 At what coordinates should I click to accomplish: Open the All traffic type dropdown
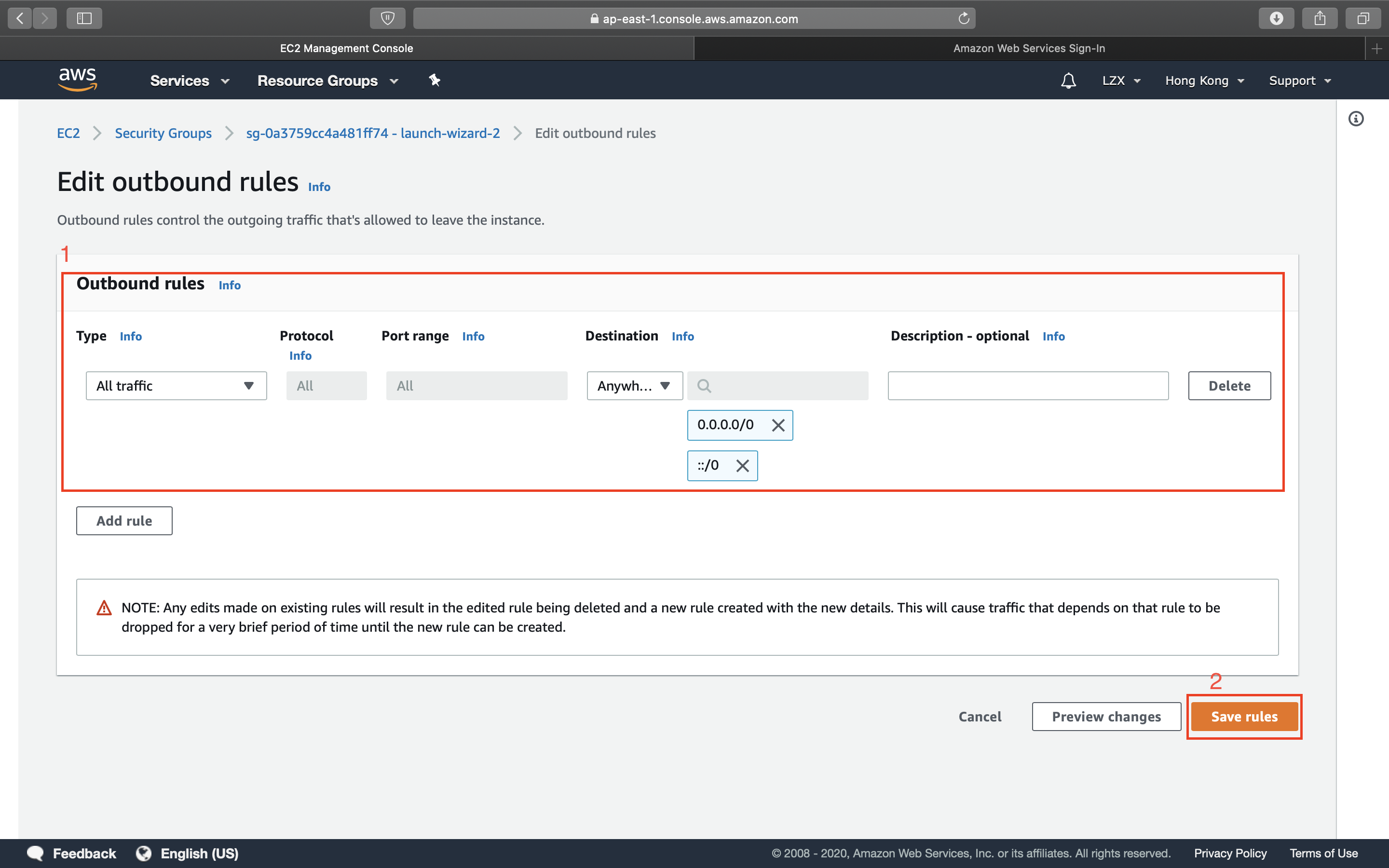point(176,386)
